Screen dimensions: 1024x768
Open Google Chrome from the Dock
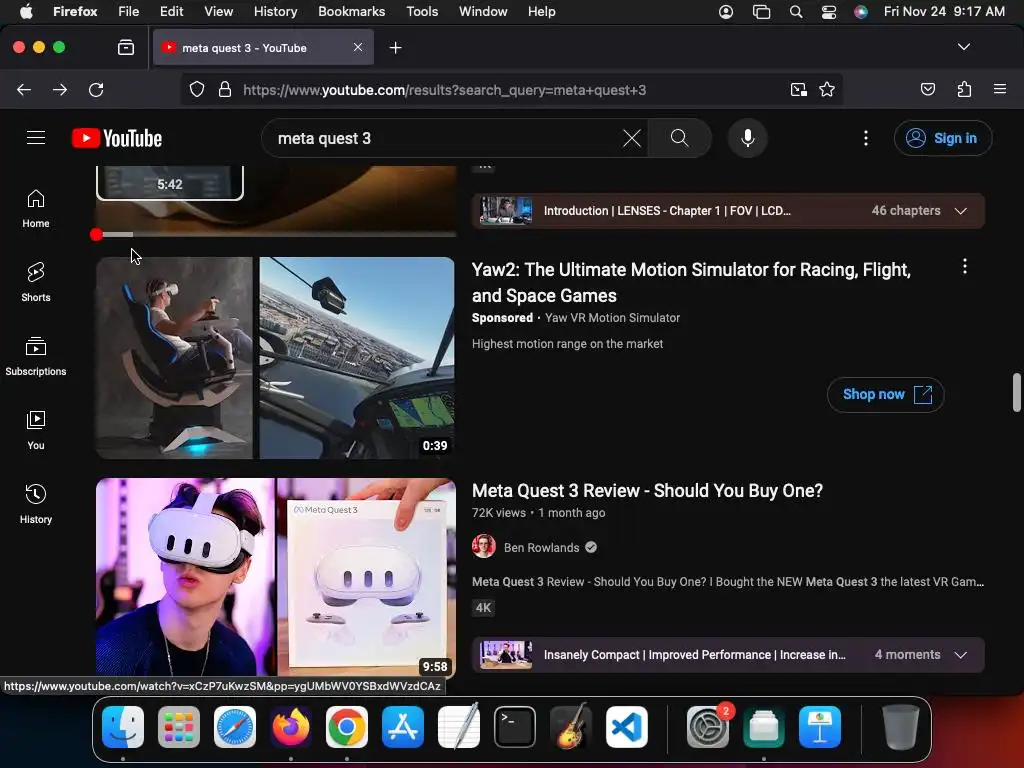point(347,727)
